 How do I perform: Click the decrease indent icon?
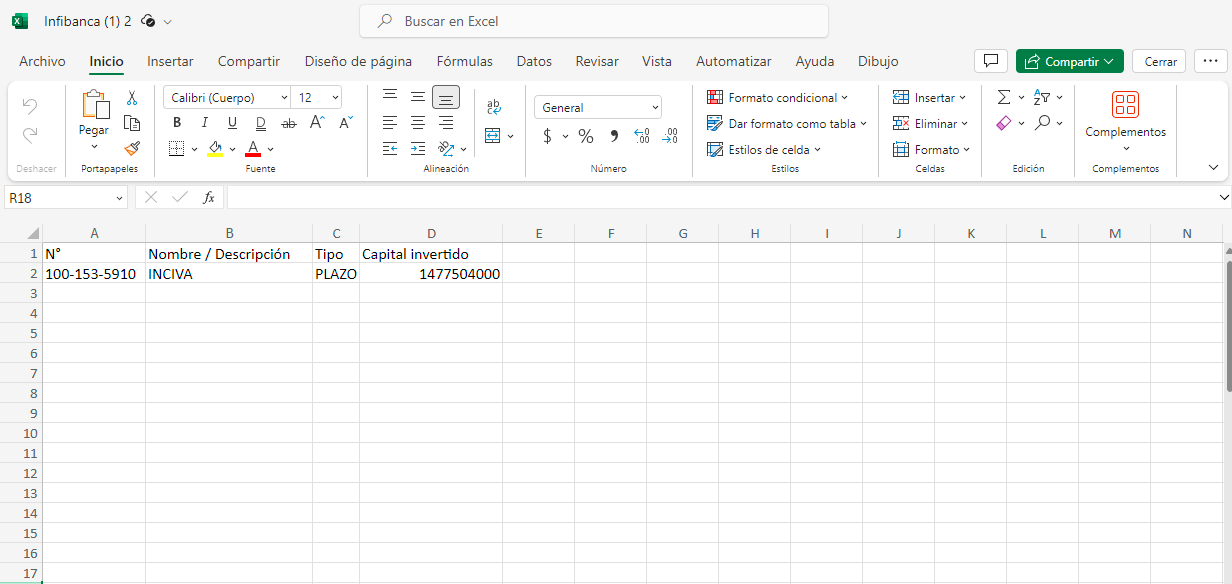pos(390,149)
